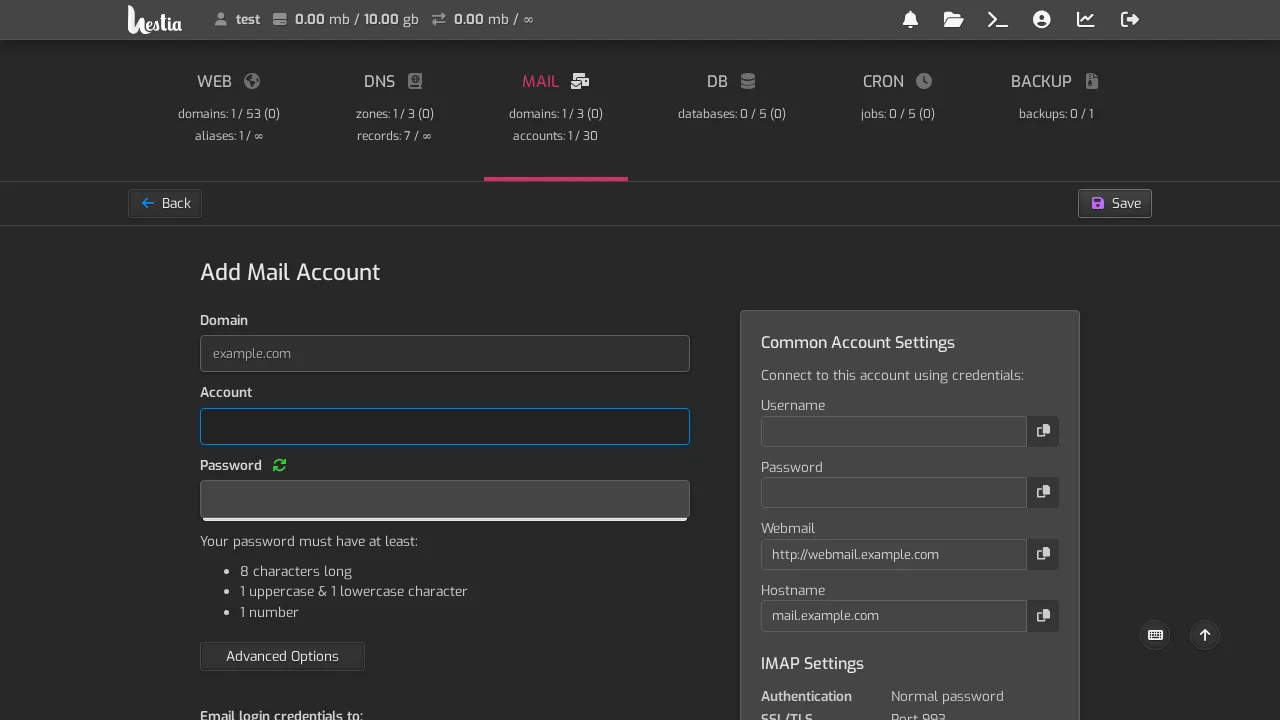Click the 'Normal password' authentication value
Image resolution: width=1280 pixels, height=720 pixels.
pyautogui.click(x=947, y=696)
